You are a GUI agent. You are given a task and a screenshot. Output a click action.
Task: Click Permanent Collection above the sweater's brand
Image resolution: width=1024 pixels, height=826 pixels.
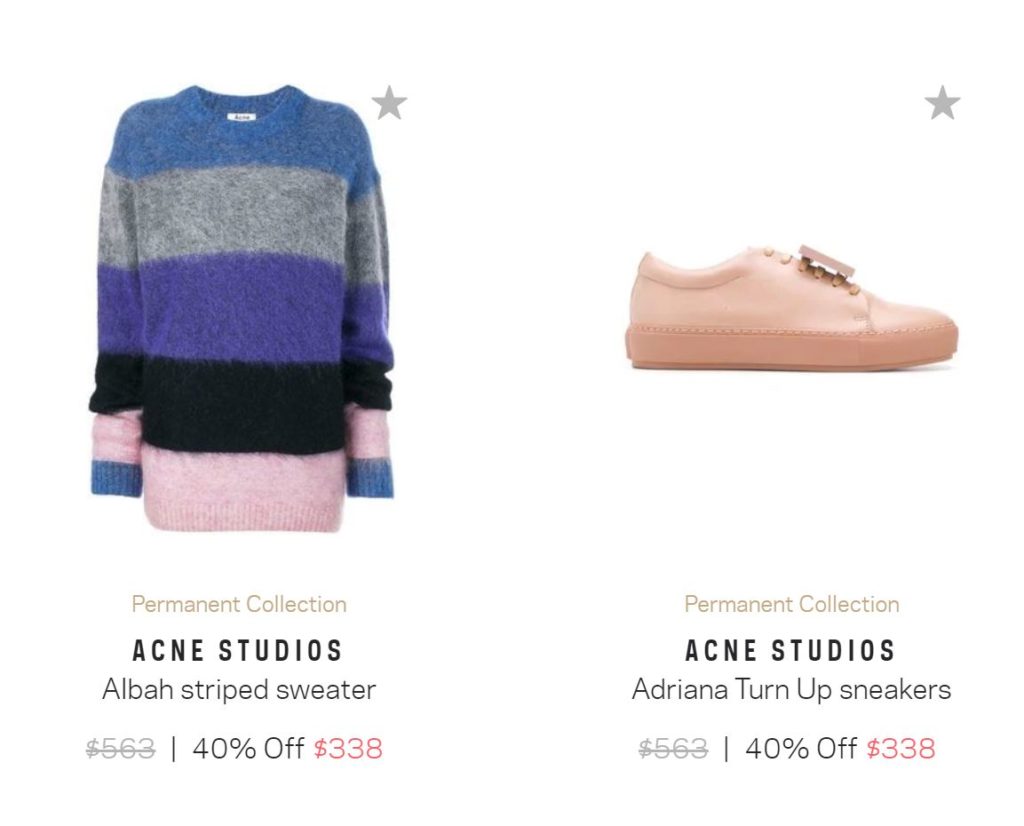click(x=239, y=604)
